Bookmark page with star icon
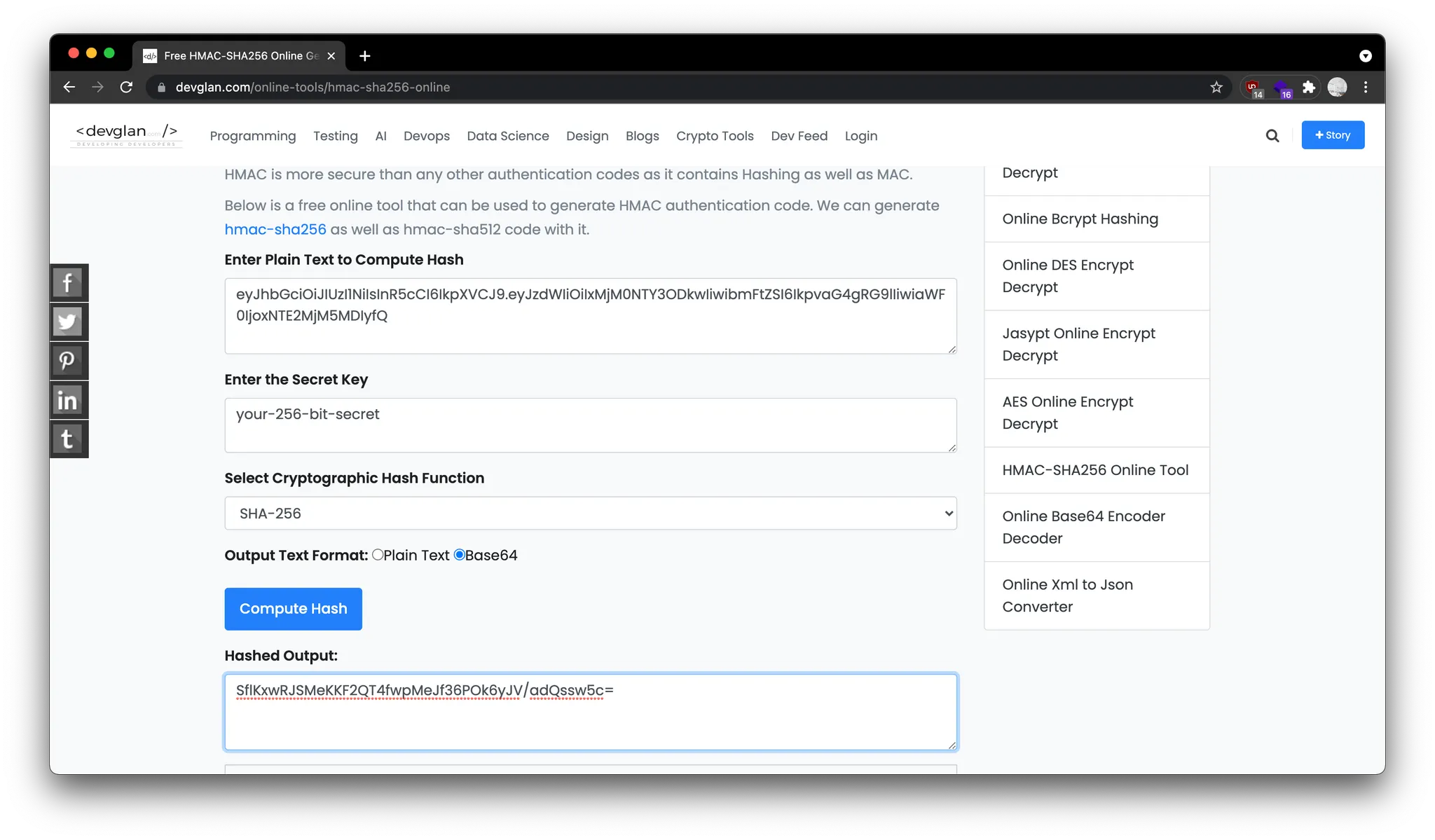 click(x=1216, y=88)
